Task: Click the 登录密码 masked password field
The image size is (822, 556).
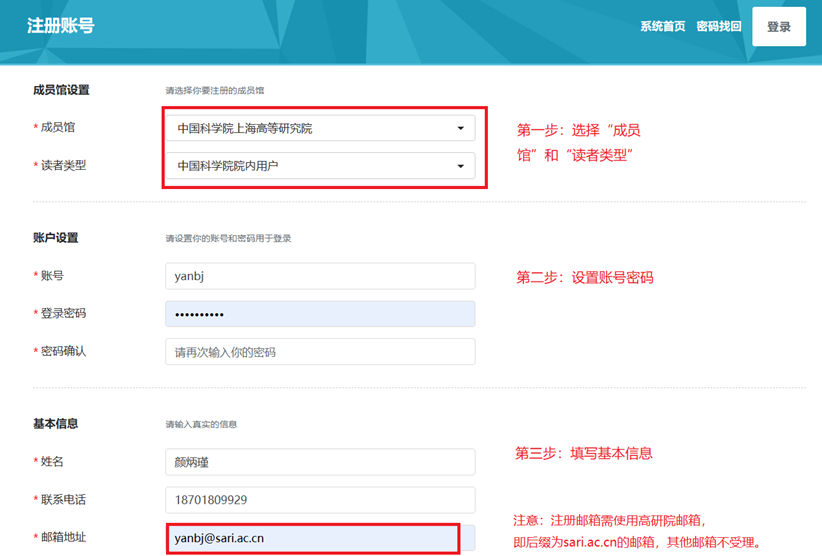Action: coord(320,314)
